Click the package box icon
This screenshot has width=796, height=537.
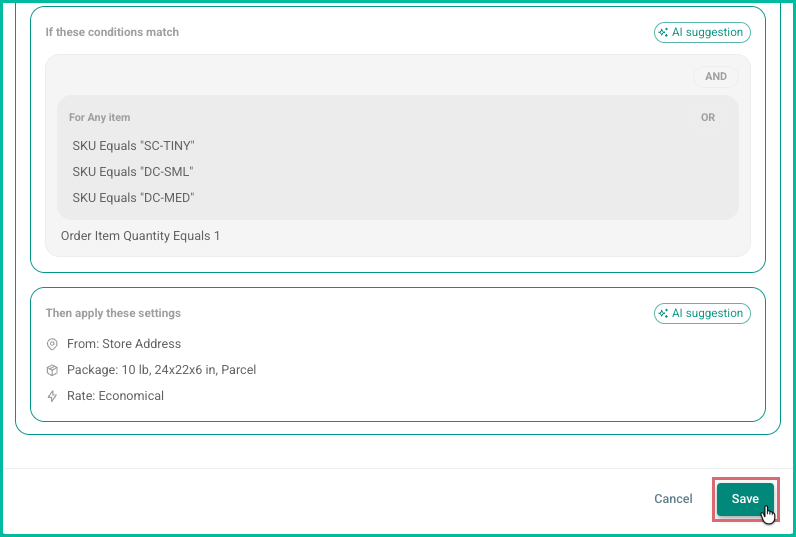click(52, 370)
